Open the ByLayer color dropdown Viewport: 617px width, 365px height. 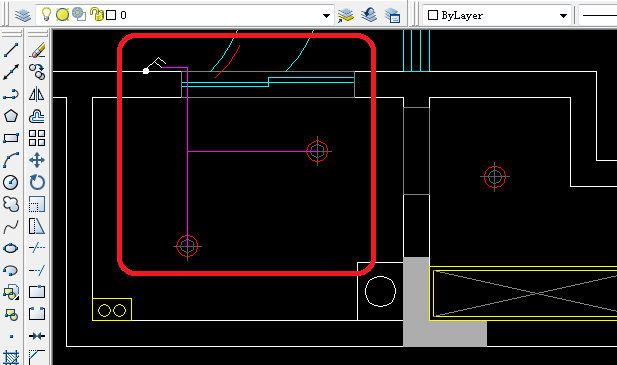(497, 15)
